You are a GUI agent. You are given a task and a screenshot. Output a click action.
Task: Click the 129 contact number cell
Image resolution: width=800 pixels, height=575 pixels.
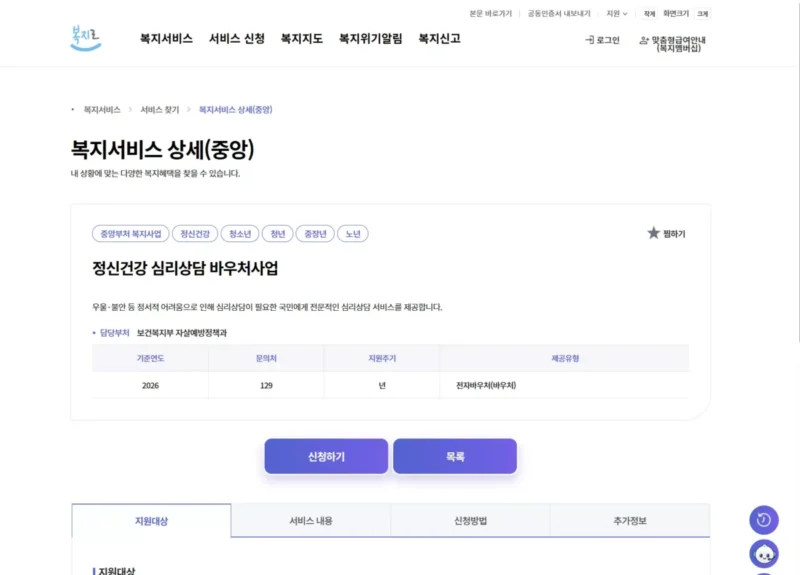click(x=266, y=385)
